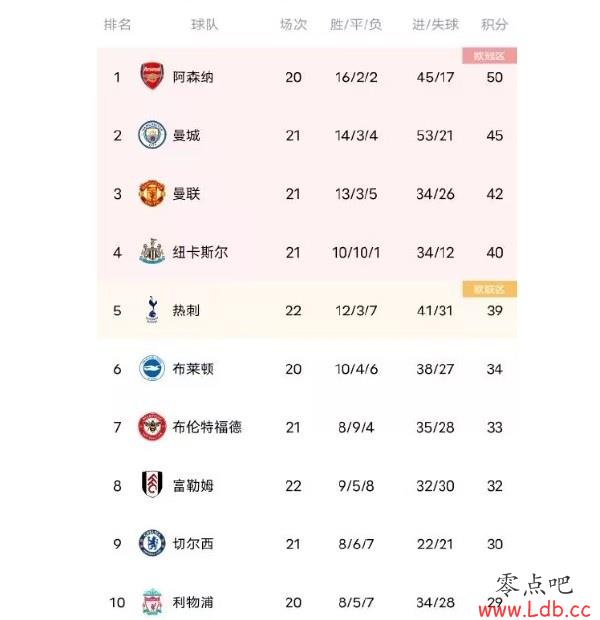Image resolution: width=600 pixels, height=620 pixels.
Task: Select the 胜/平/负 column header
Action: point(356,25)
